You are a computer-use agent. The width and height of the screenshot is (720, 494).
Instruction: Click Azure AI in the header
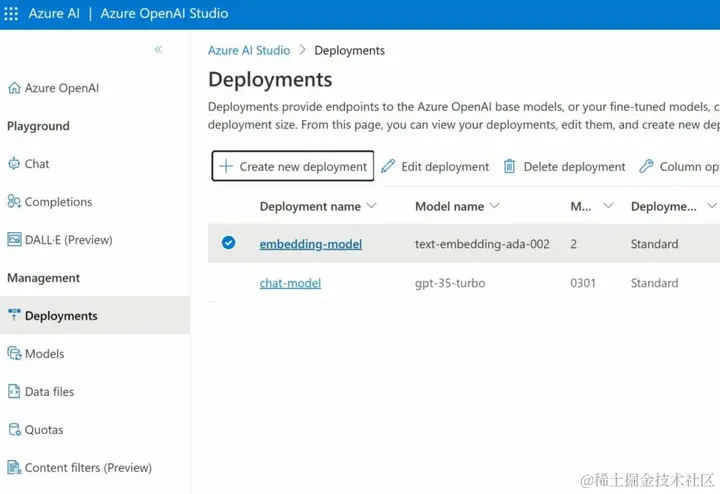pyautogui.click(x=54, y=13)
